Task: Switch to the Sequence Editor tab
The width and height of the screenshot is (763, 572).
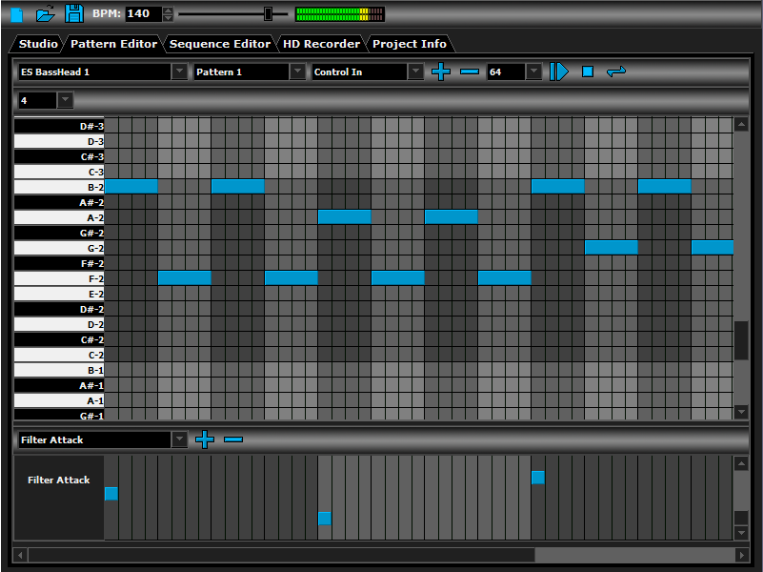Action: click(x=219, y=44)
